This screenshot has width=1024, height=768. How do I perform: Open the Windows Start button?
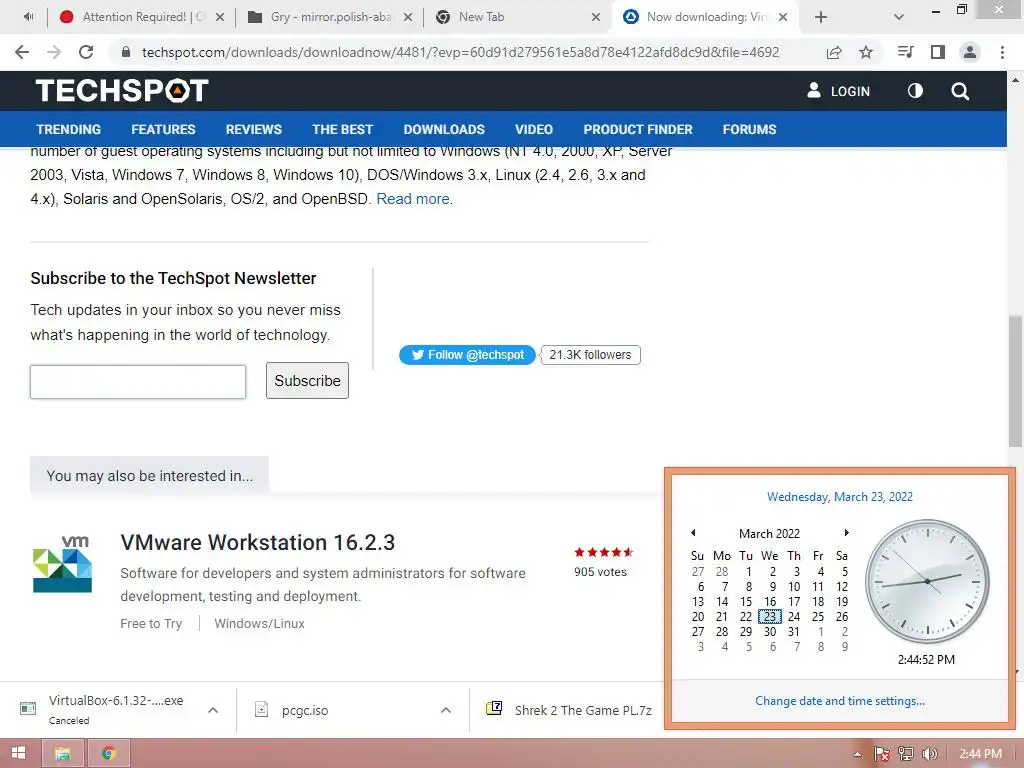(x=18, y=753)
